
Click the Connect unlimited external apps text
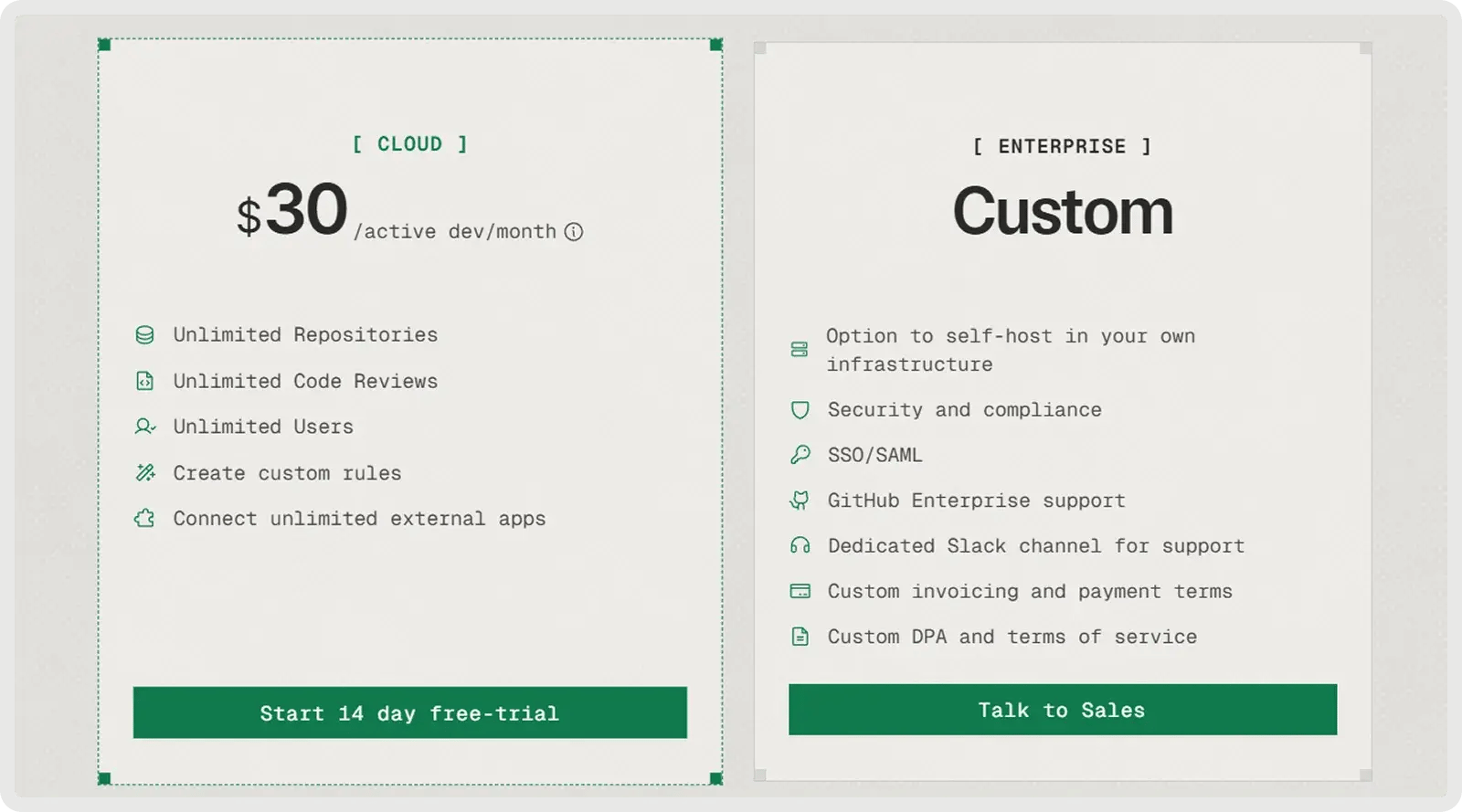[359, 519]
